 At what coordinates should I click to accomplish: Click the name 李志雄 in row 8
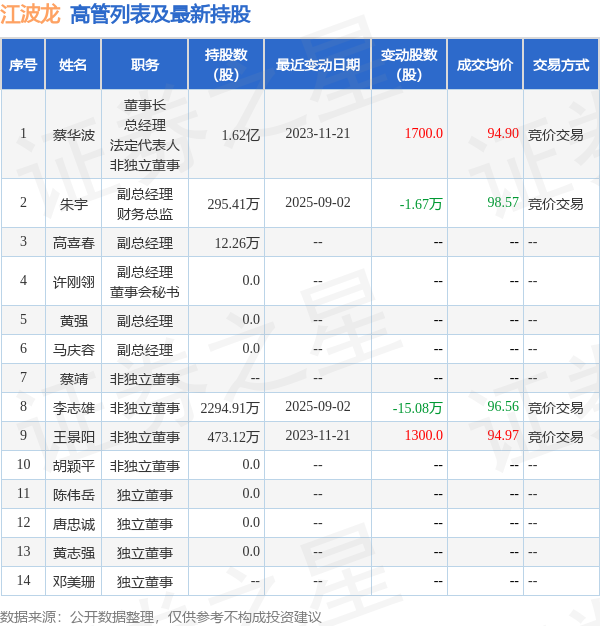pyautogui.click(x=73, y=408)
